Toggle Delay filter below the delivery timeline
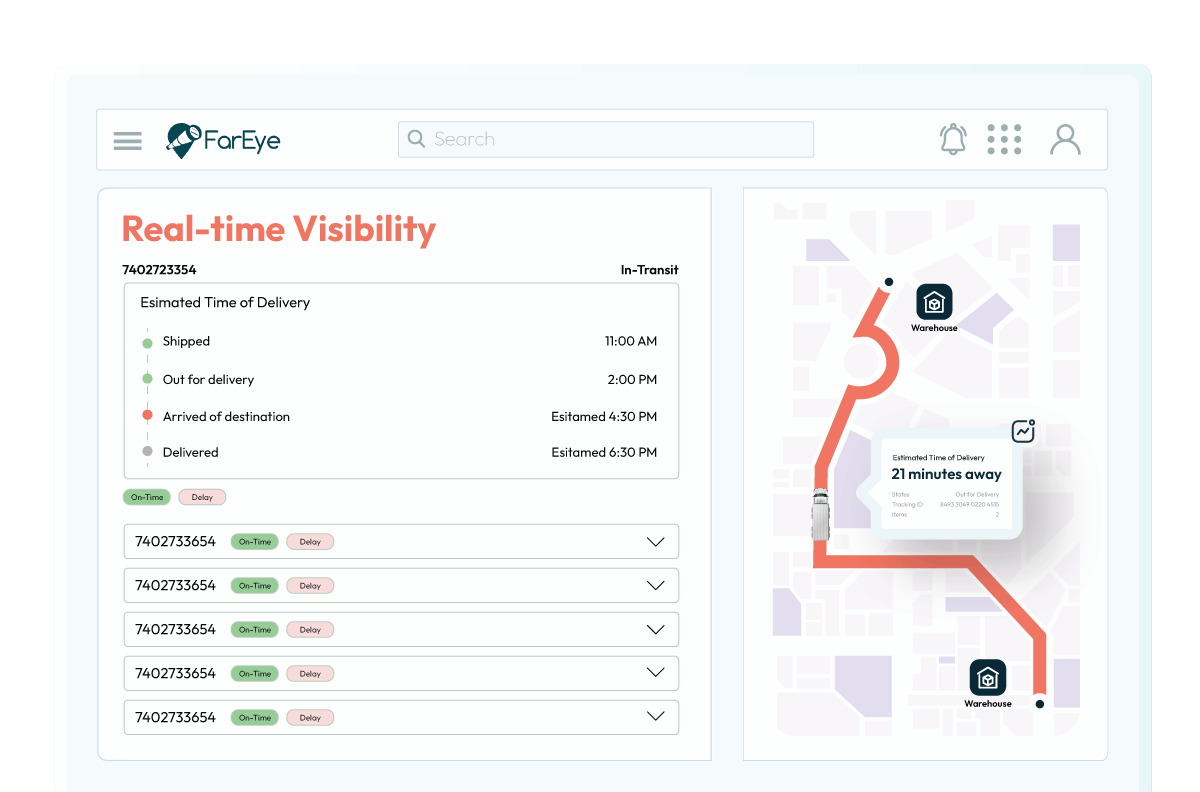Viewport: 1200px width, 792px height. [202, 497]
